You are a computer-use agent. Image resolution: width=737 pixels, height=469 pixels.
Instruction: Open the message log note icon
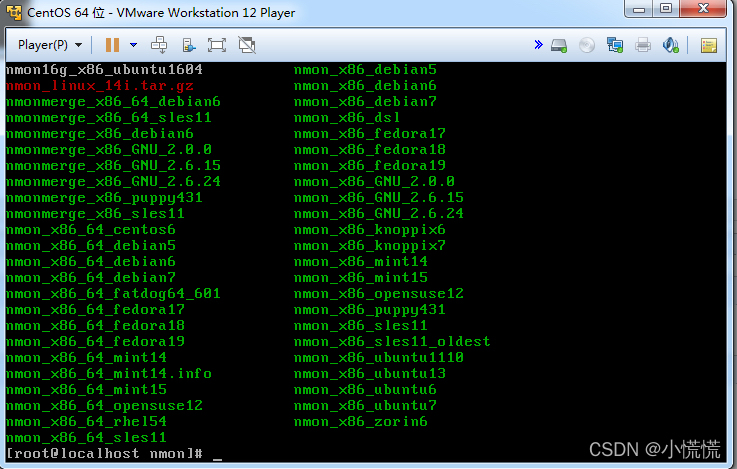point(708,46)
